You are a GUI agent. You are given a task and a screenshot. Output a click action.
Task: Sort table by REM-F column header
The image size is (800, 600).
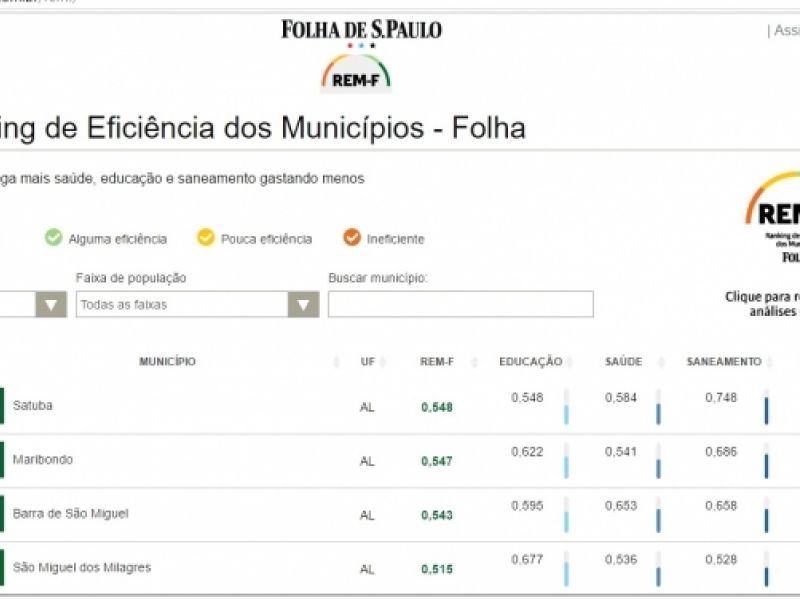click(437, 361)
